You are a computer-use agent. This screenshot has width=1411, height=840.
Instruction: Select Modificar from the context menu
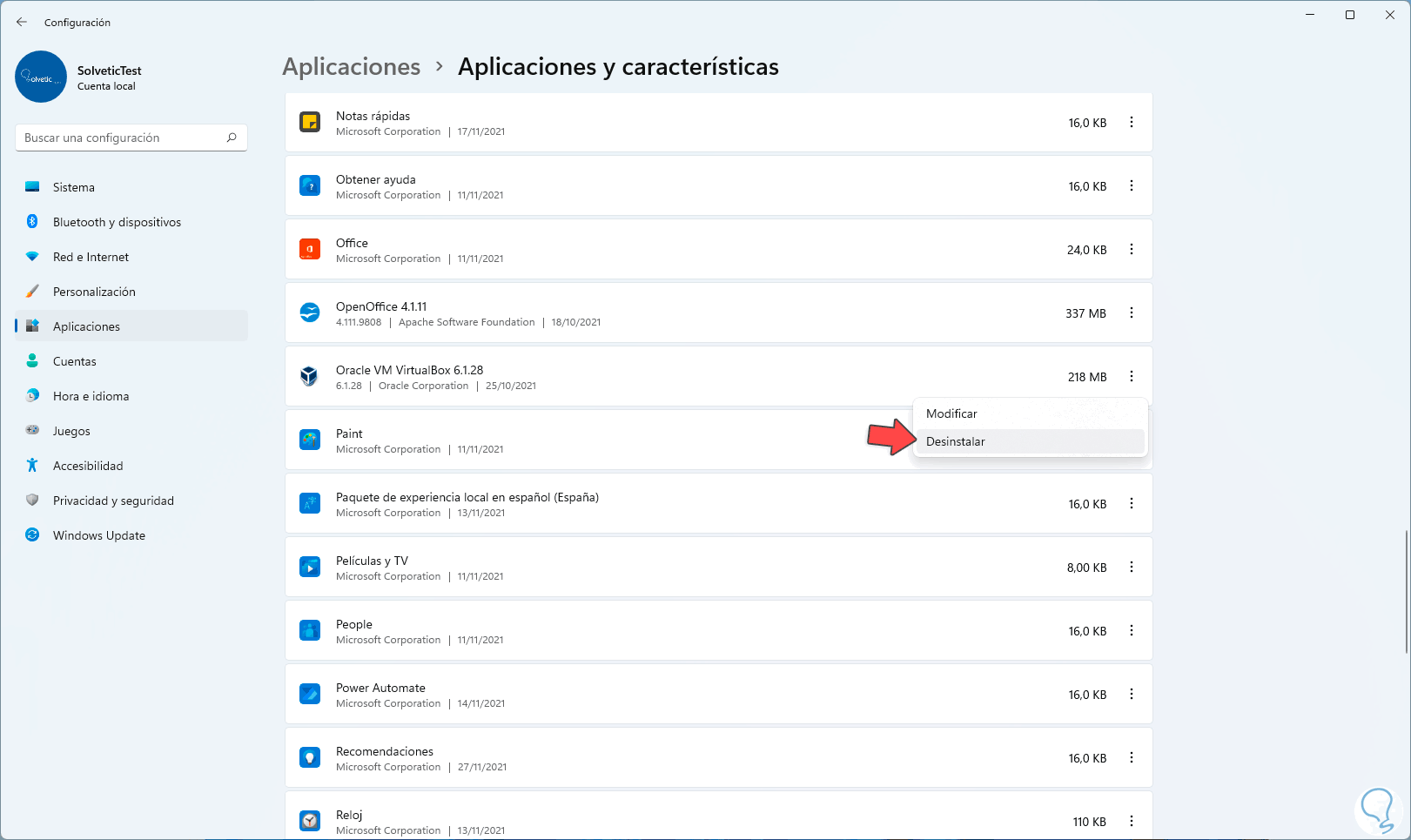pyautogui.click(x=951, y=413)
